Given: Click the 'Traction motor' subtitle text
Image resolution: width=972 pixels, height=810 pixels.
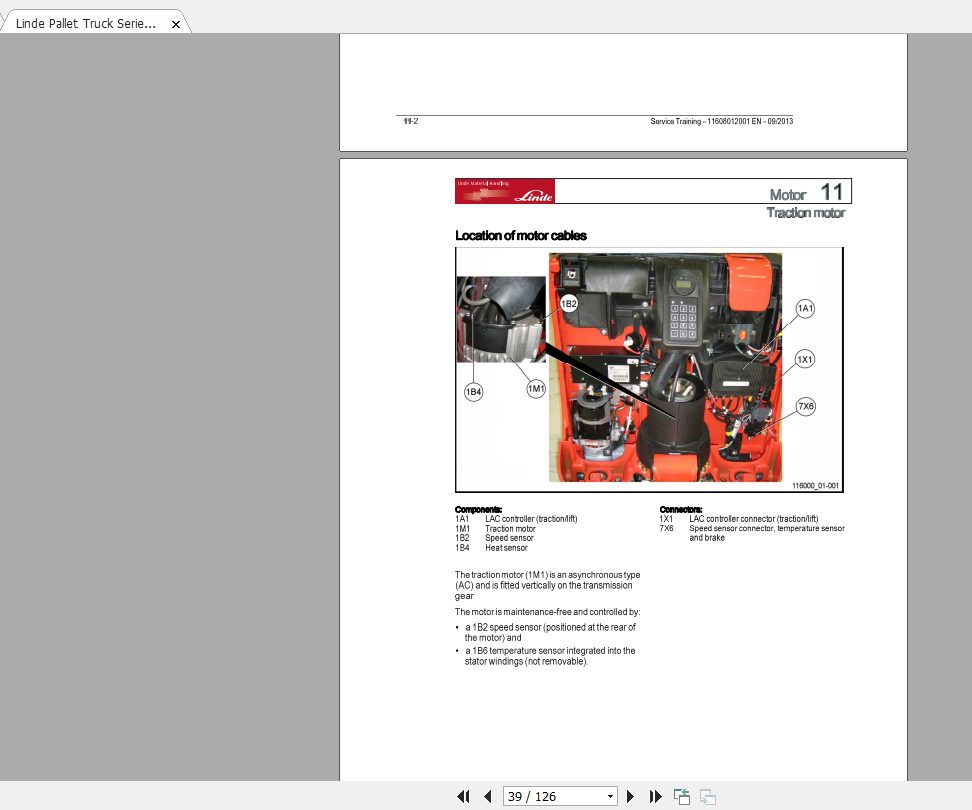Looking at the screenshot, I should pyautogui.click(x=806, y=213).
